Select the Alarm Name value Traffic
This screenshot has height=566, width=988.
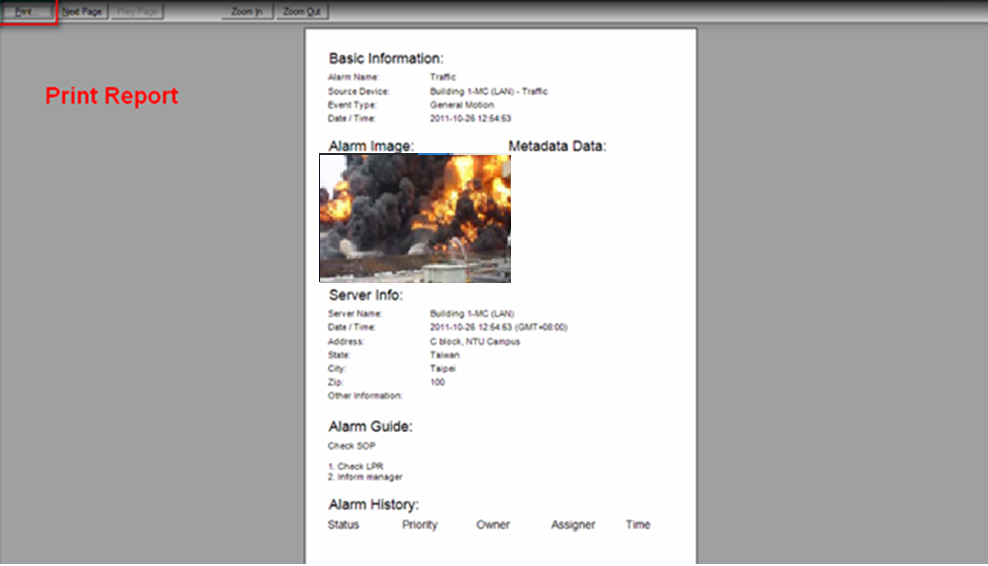443,77
